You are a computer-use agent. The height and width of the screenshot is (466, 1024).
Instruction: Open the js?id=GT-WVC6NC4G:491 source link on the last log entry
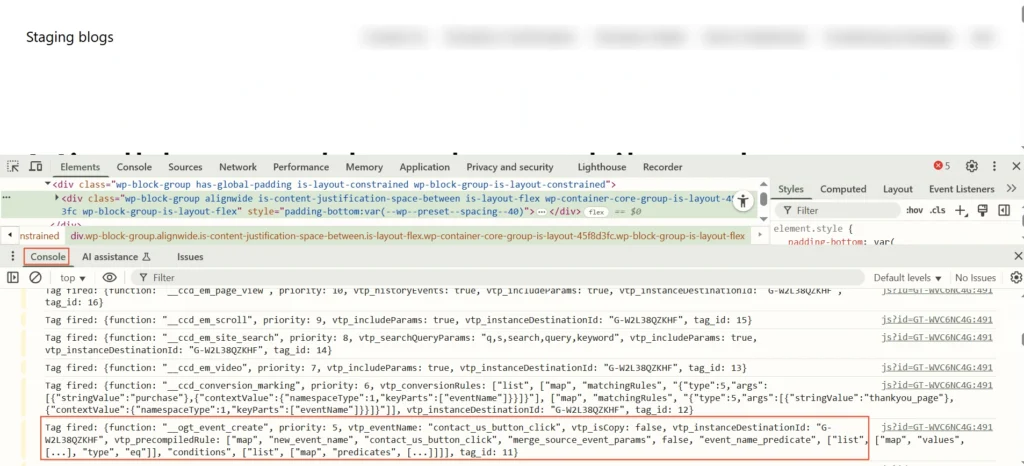click(936, 427)
